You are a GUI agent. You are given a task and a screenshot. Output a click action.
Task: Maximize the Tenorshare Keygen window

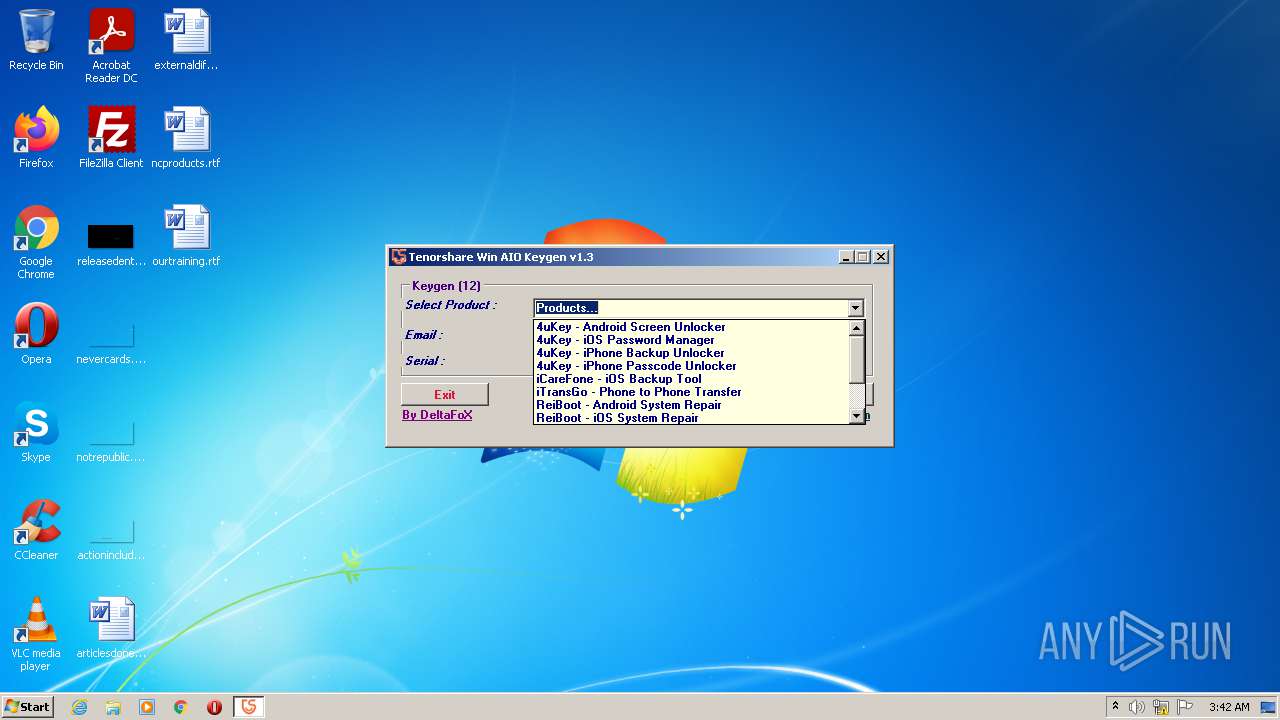pos(862,257)
